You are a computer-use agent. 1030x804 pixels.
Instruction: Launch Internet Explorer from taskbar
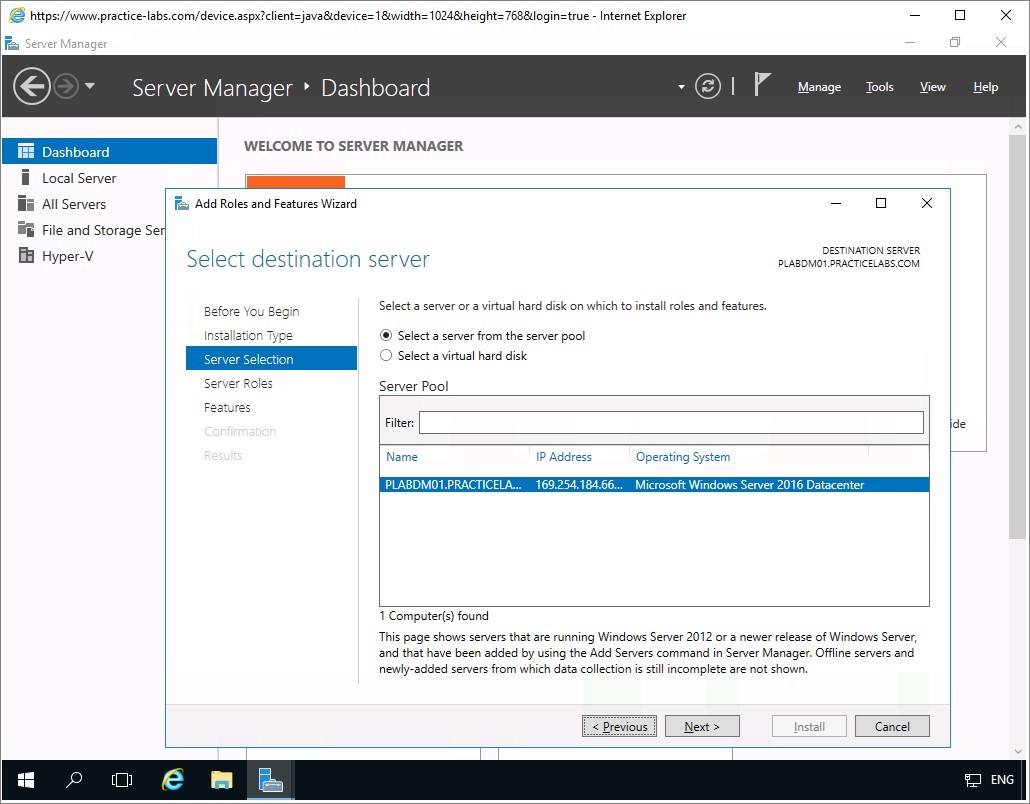pyautogui.click(x=173, y=780)
